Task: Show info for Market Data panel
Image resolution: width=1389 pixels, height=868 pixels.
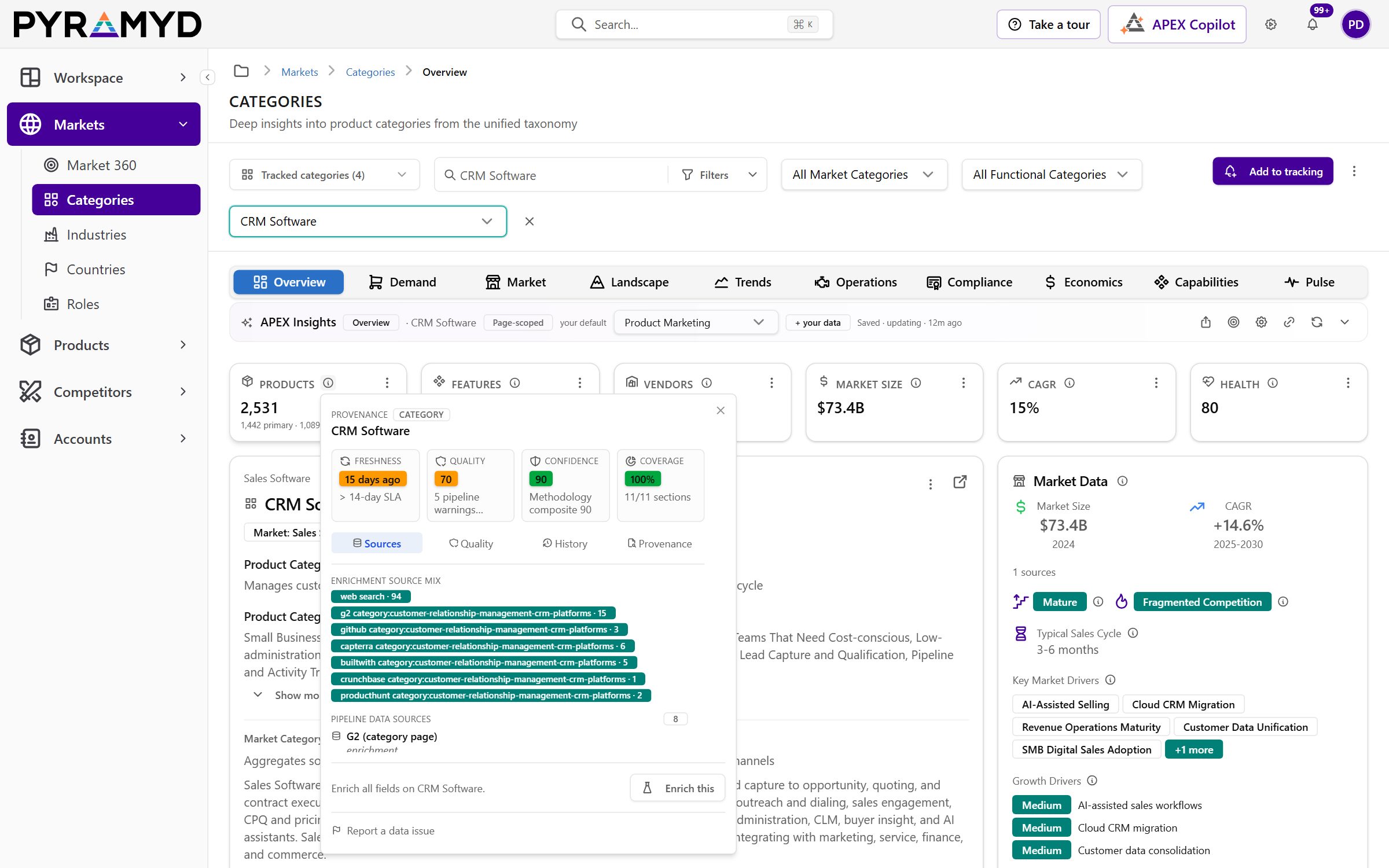Action: 1122,481
